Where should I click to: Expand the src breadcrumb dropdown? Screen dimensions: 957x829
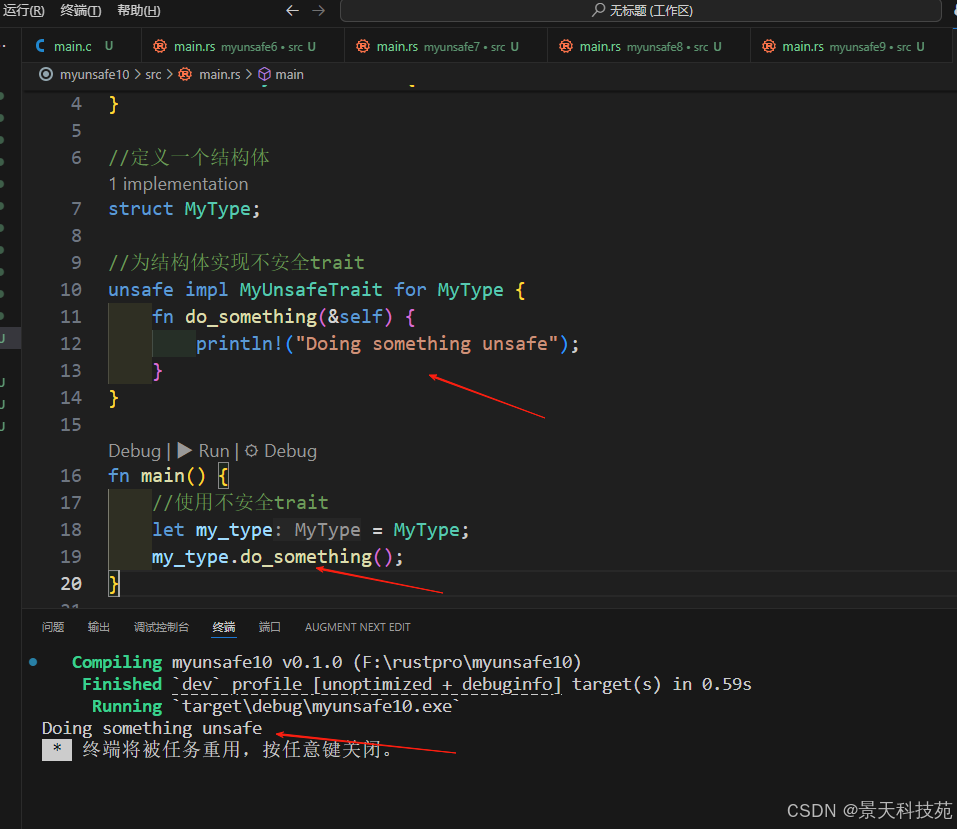pos(153,74)
